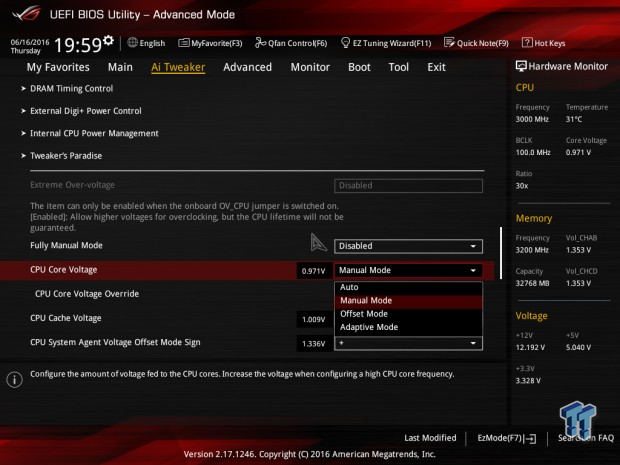This screenshot has height=465, width=620.
Task: Click the Hardware Monitor panel icon
Action: click(521, 66)
